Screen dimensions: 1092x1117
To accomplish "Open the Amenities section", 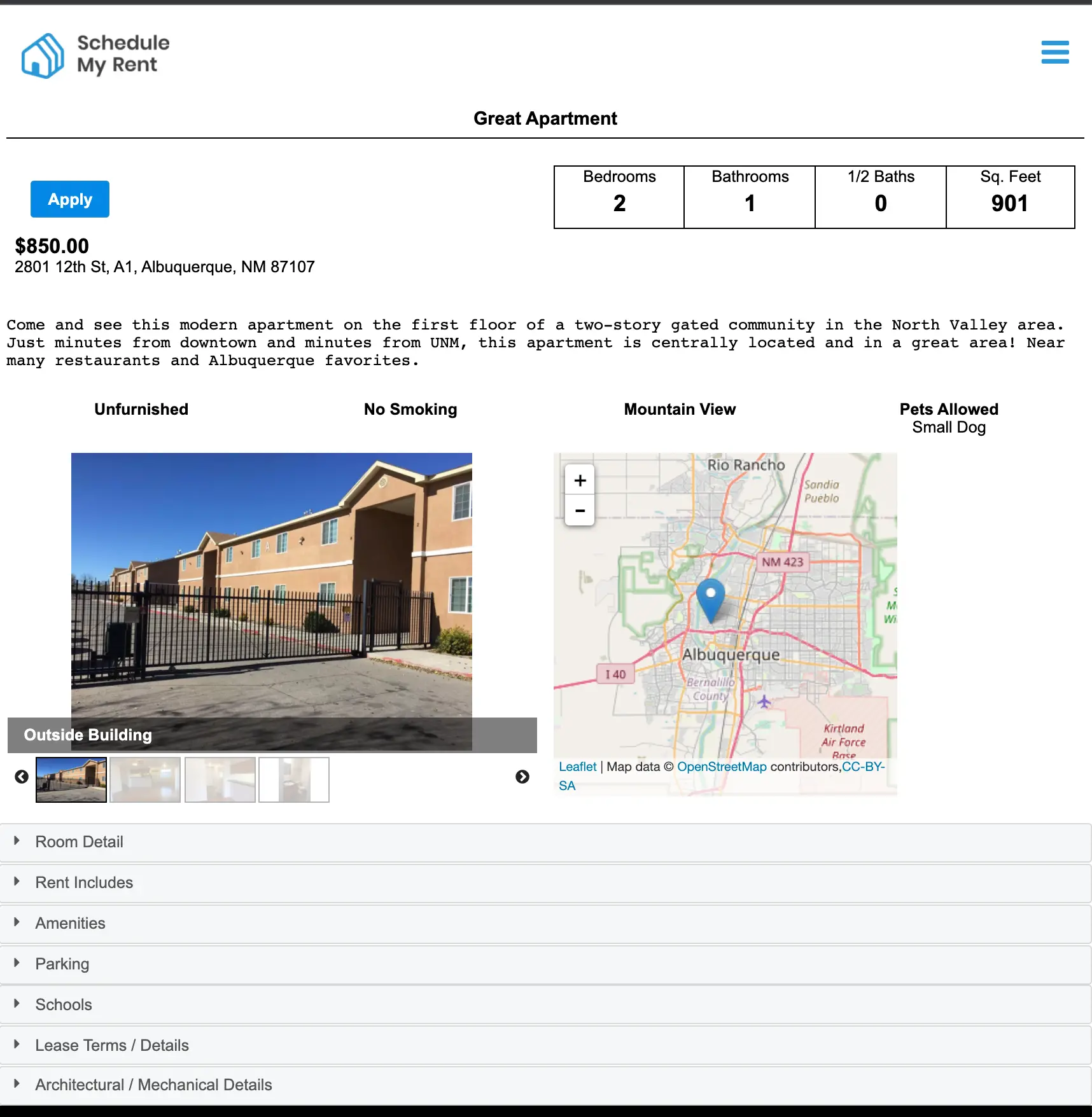I will [x=70, y=923].
